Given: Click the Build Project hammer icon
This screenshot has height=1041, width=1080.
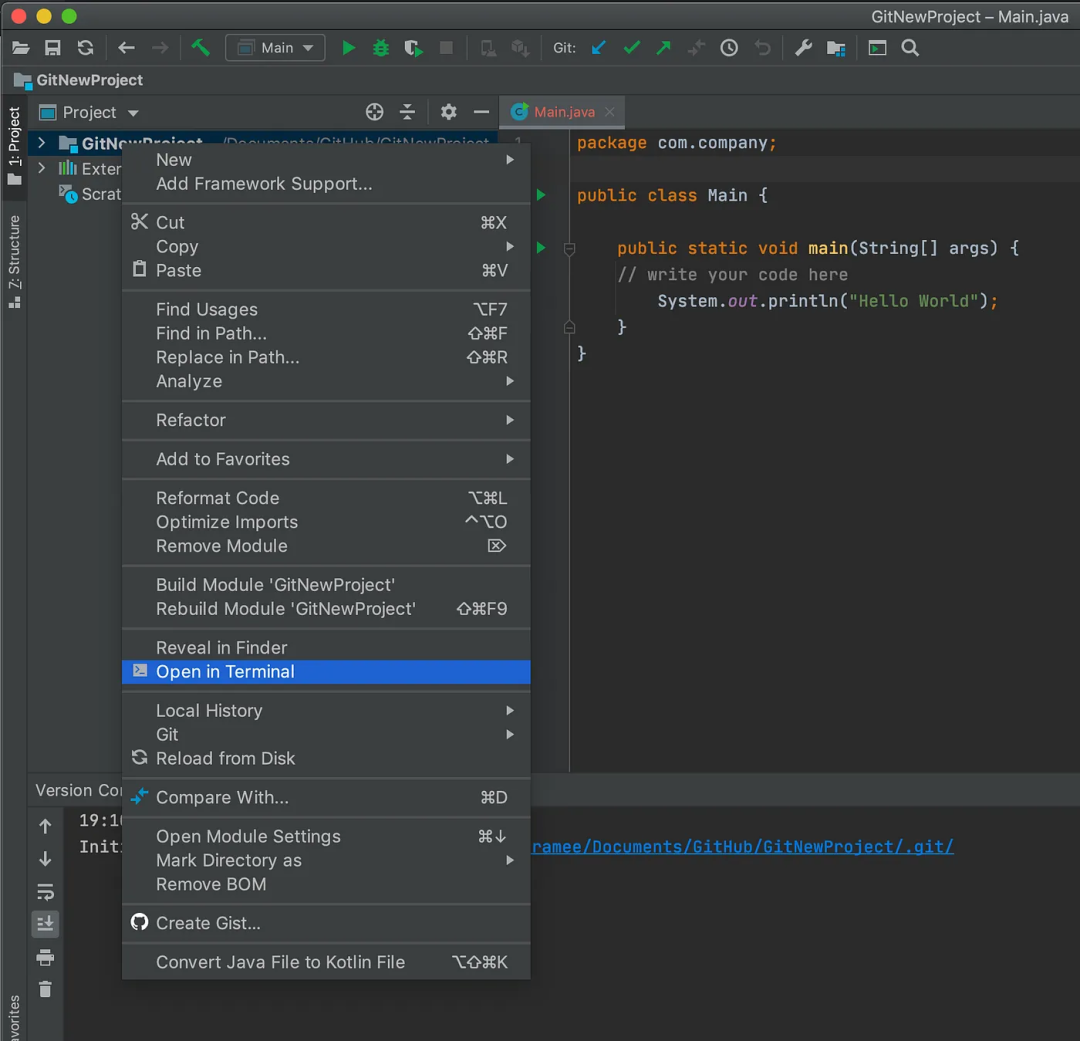Looking at the screenshot, I should [200, 48].
